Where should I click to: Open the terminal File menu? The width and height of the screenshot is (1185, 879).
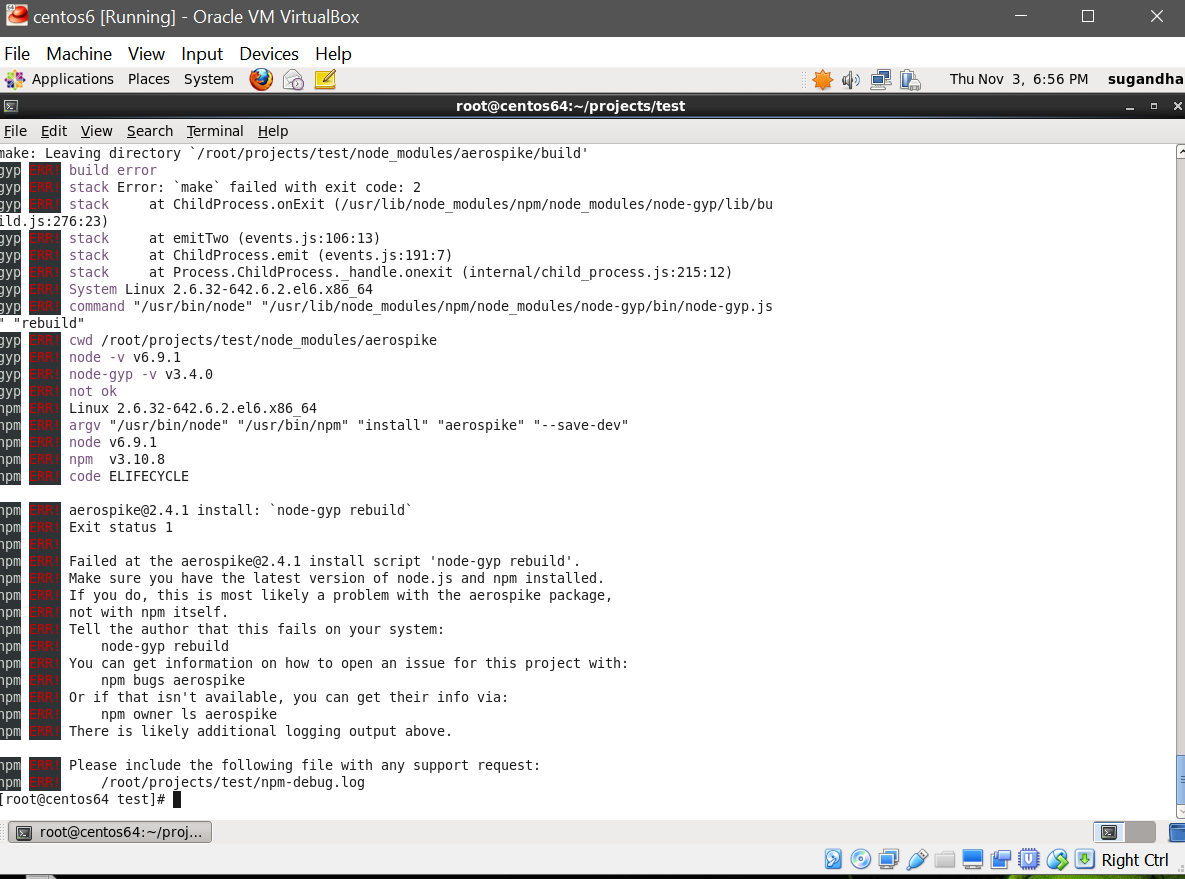(15, 131)
